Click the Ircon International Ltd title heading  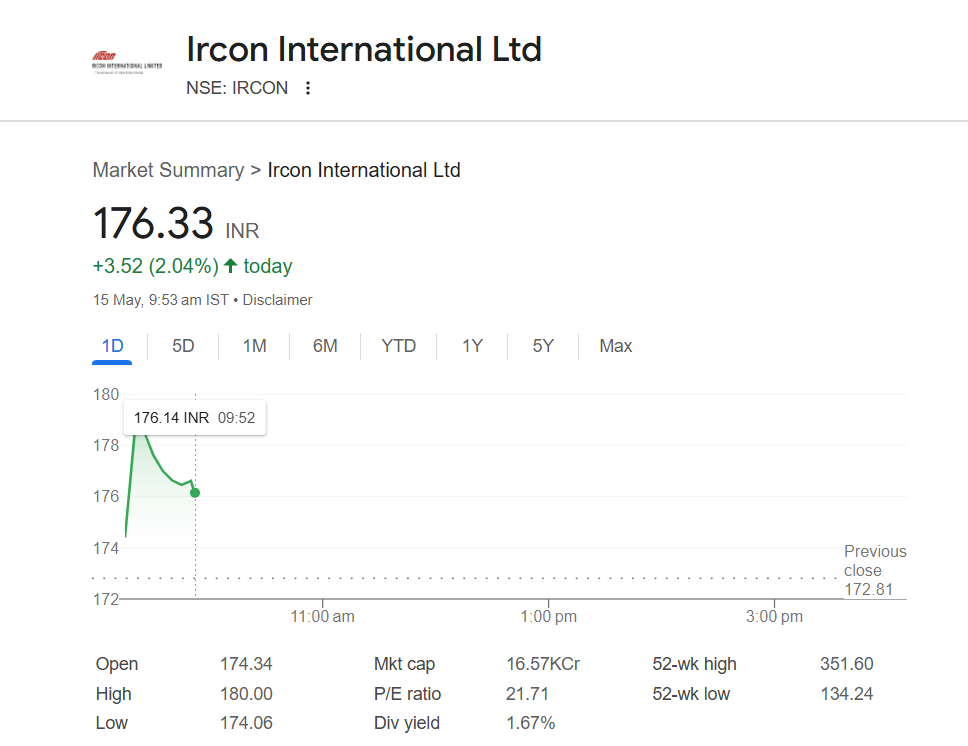click(x=364, y=49)
